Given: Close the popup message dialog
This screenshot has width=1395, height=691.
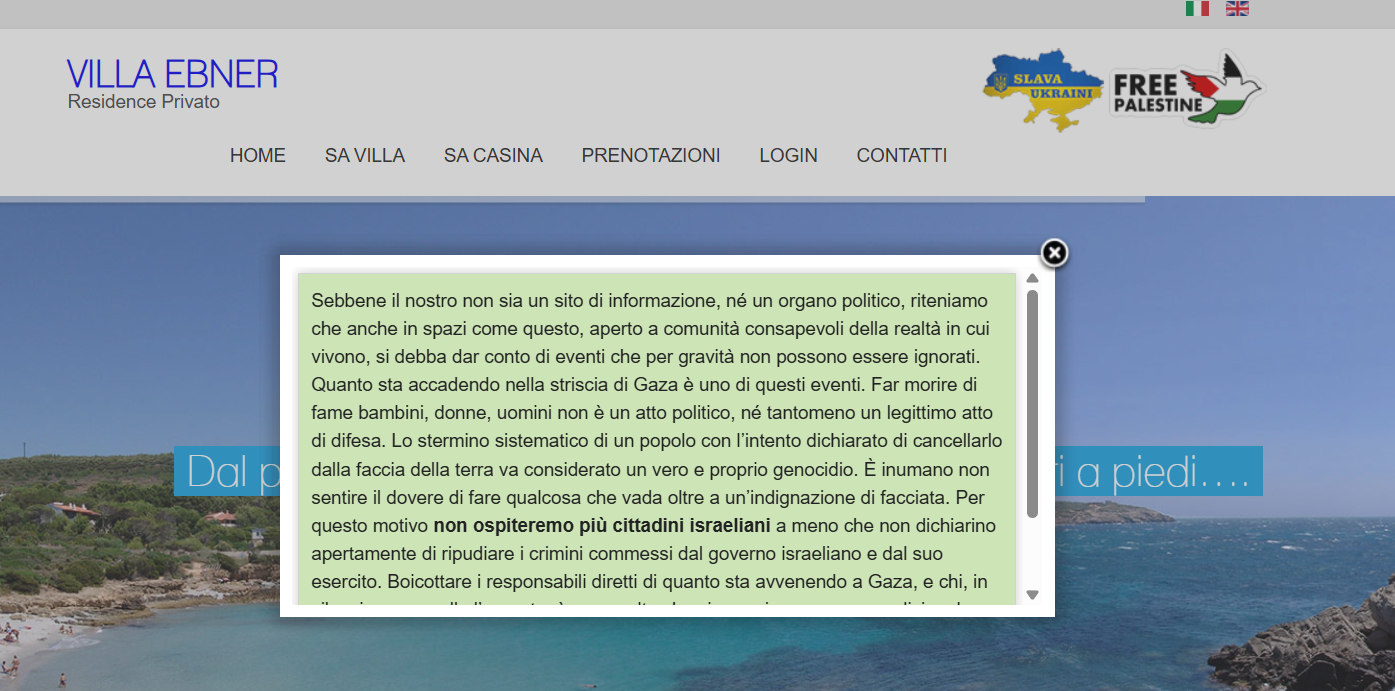Looking at the screenshot, I should point(1054,253).
